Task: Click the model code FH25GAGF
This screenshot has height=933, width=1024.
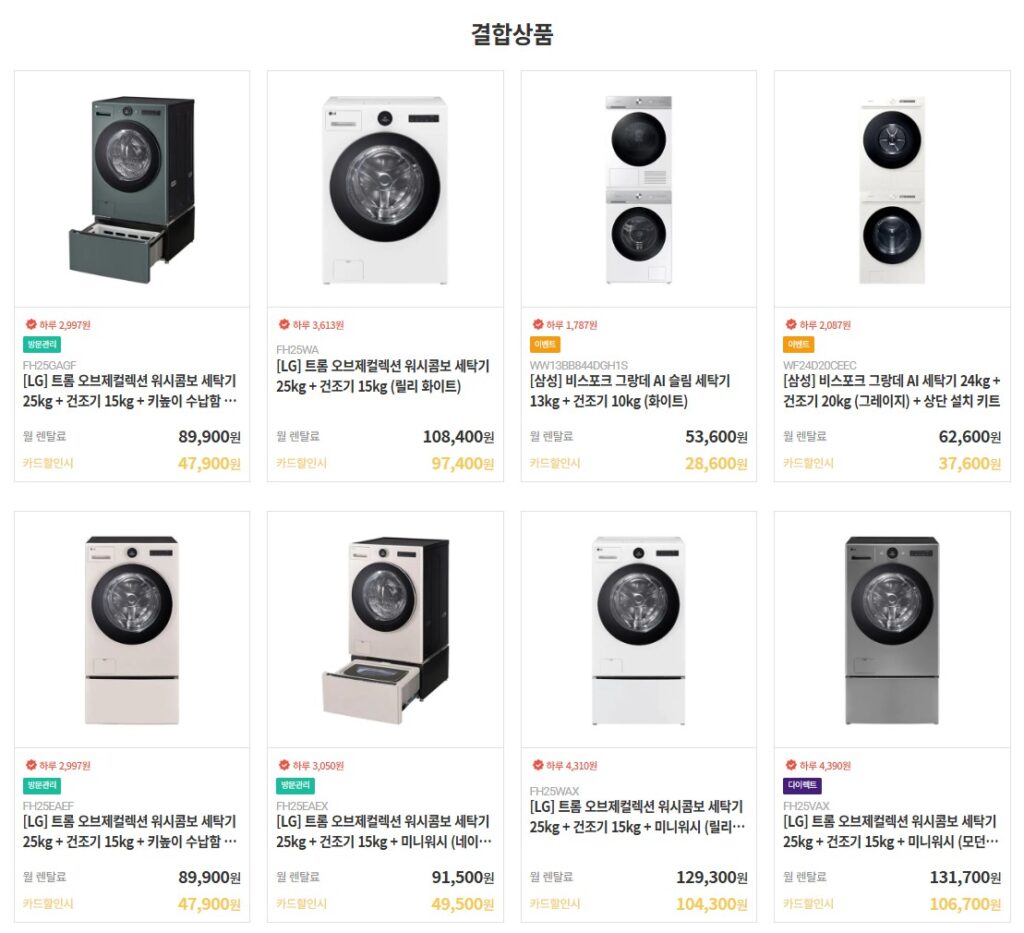Action: click(48, 367)
